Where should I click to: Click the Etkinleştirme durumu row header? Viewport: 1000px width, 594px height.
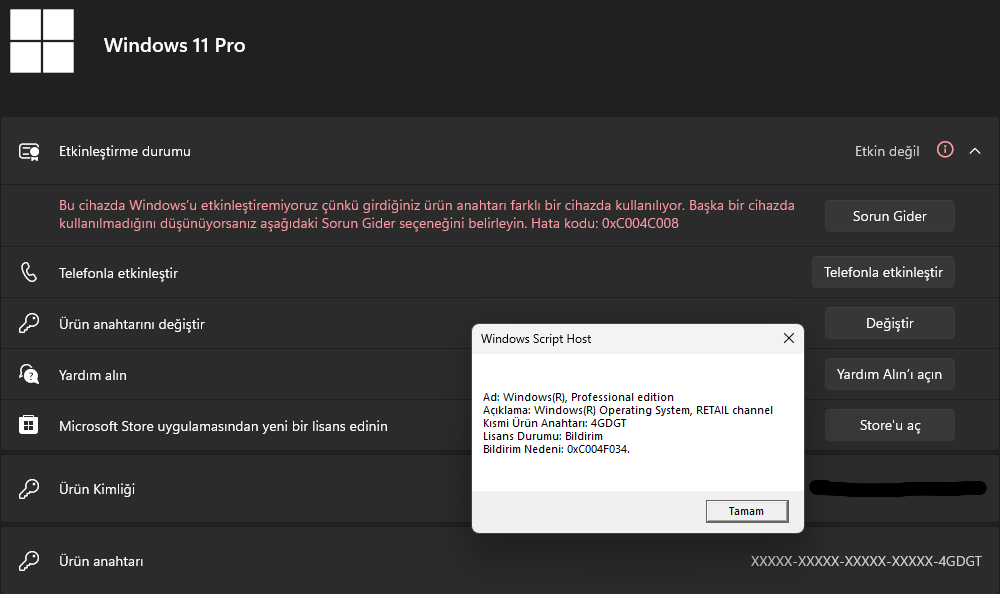pos(400,151)
